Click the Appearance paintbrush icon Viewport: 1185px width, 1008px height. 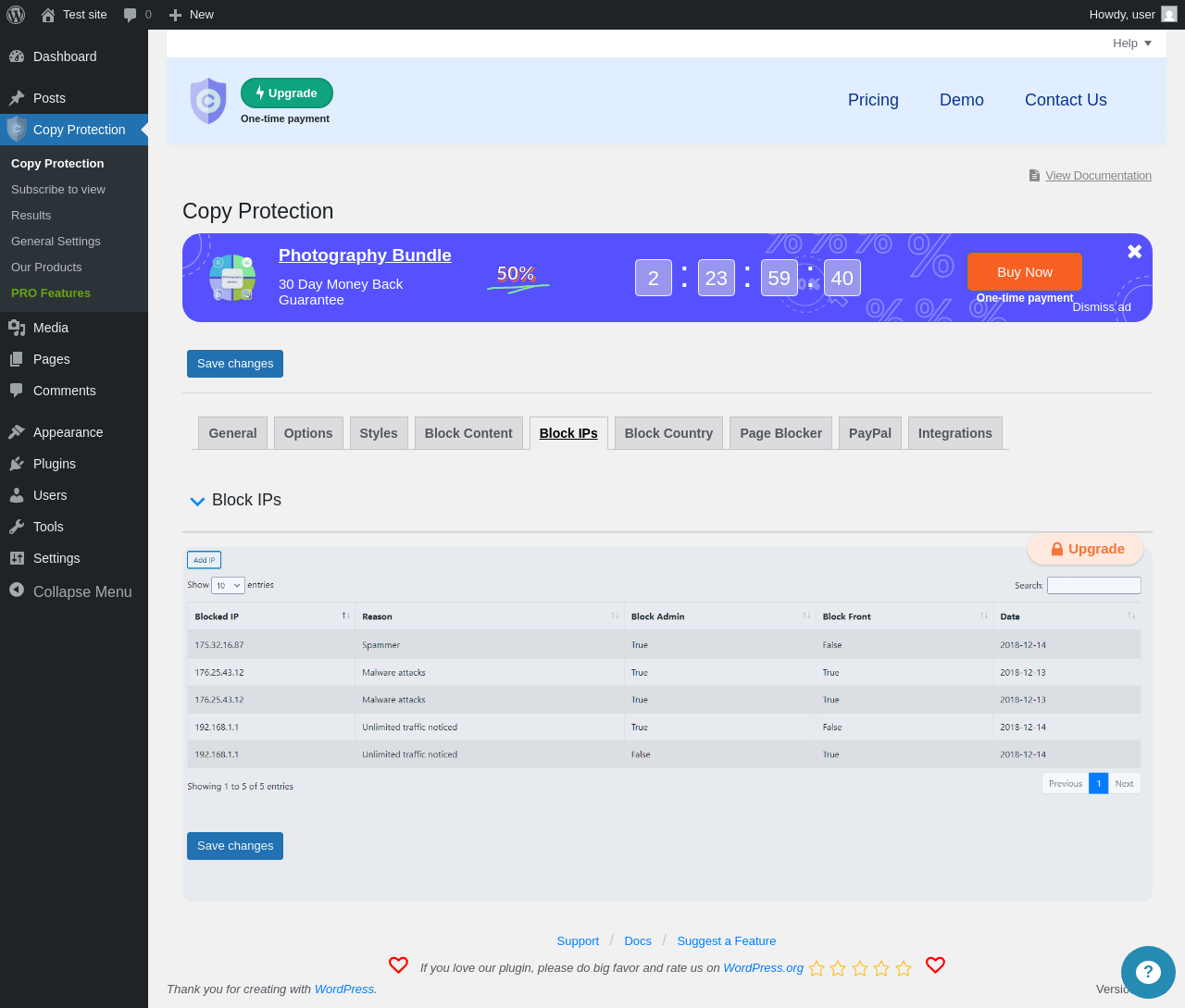click(x=17, y=432)
